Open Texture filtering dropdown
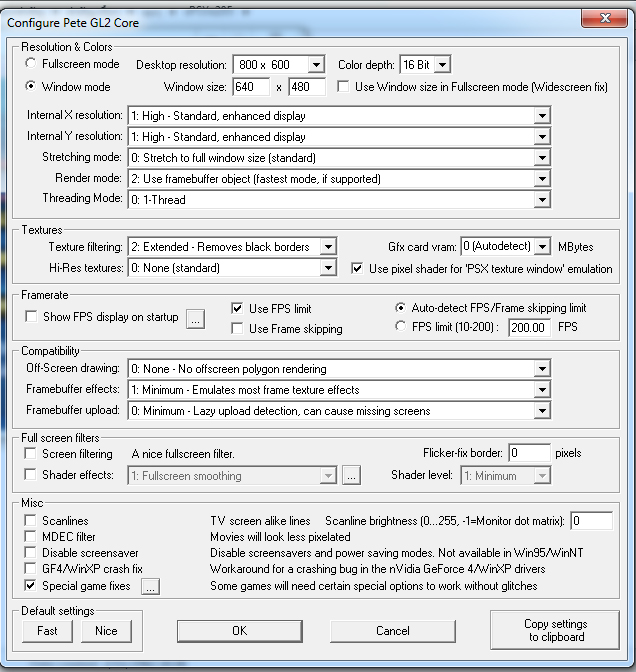 tap(232, 247)
